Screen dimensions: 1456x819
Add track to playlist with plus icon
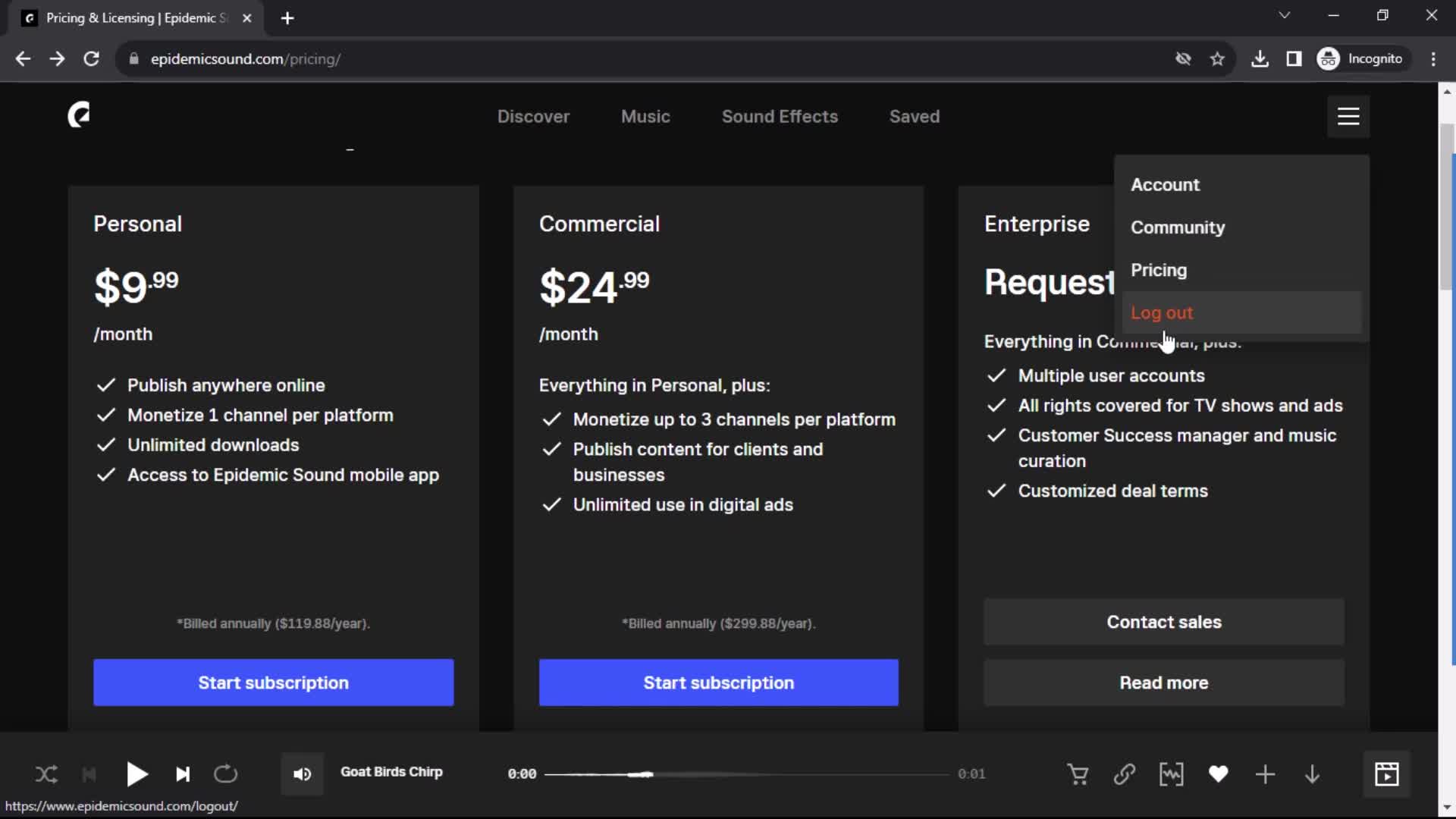pos(1265,774)
